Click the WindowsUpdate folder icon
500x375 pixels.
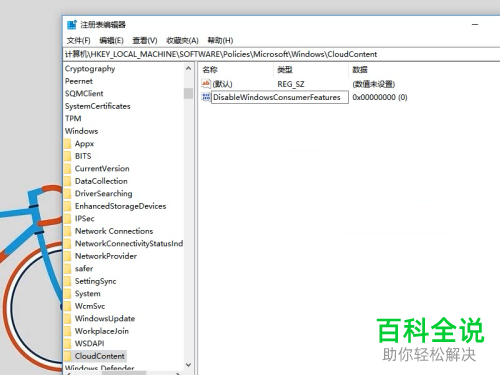[x=68, y=319]
